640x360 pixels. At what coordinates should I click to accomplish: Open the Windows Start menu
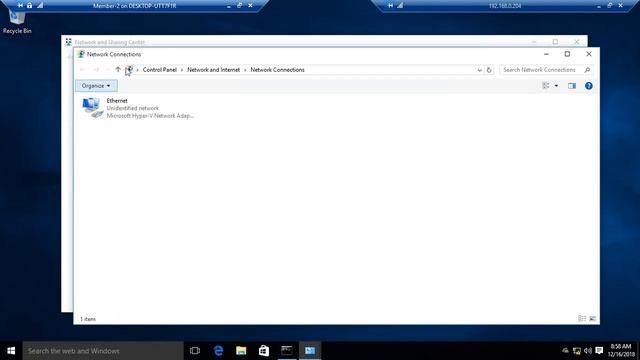11,351
